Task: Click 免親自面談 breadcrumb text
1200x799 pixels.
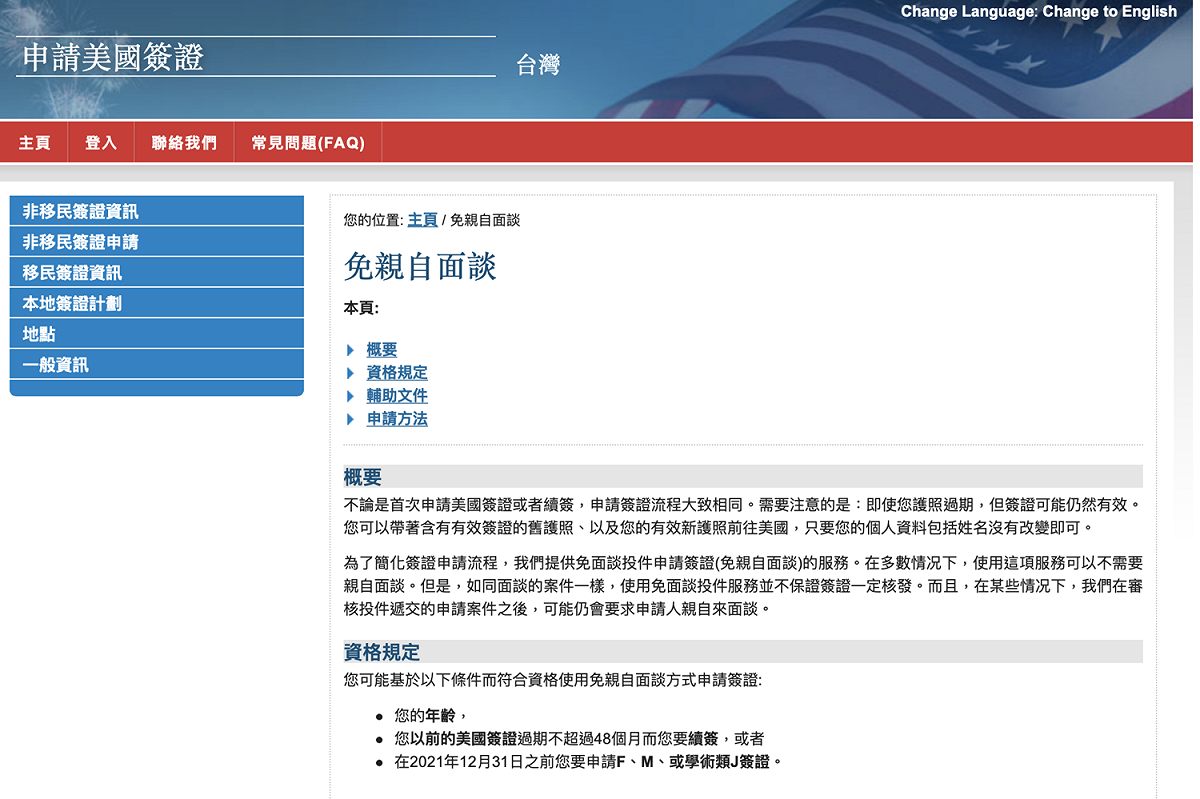Action: click(x=485, y=220)
